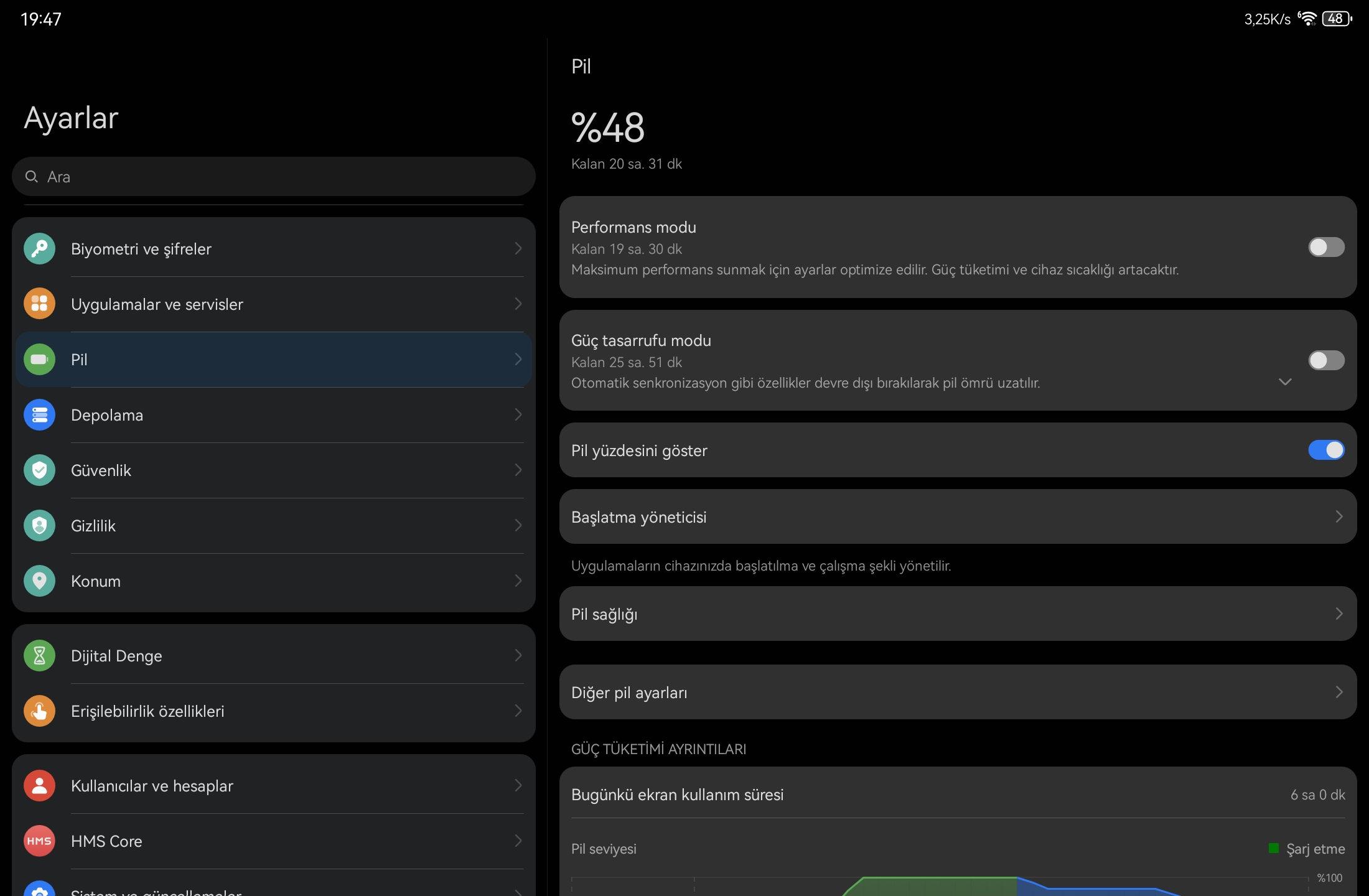Select Depolama settings entry

pyautogui.click(x=274, y=415)
